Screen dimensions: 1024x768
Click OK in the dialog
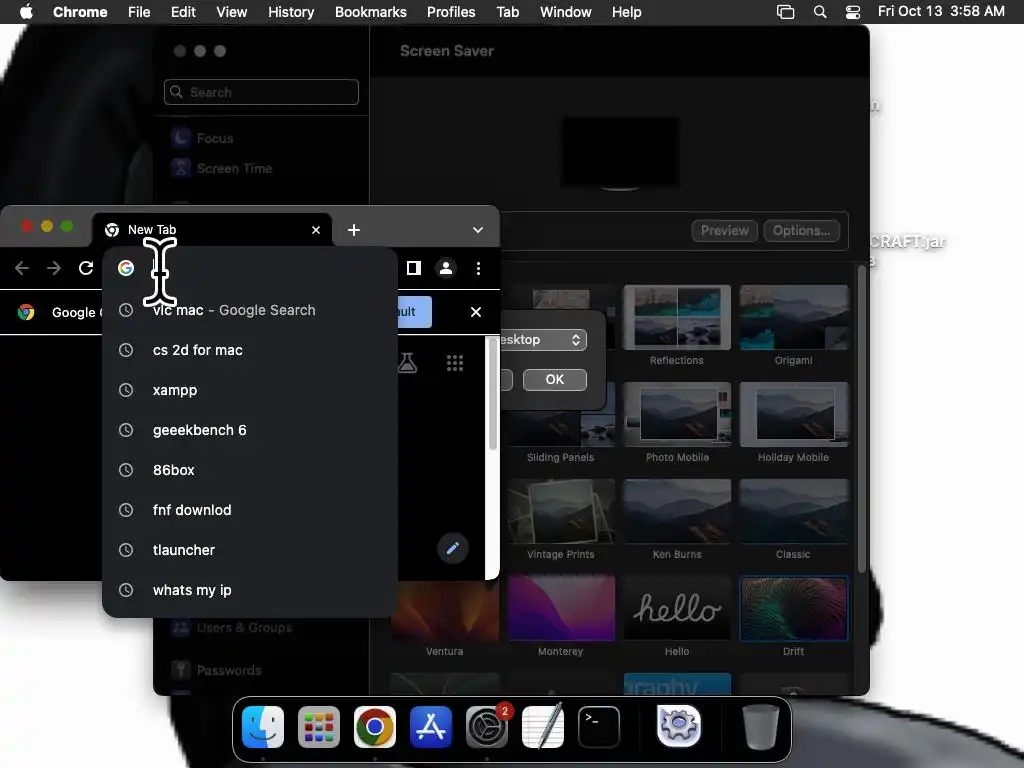(x=554, y=379)
